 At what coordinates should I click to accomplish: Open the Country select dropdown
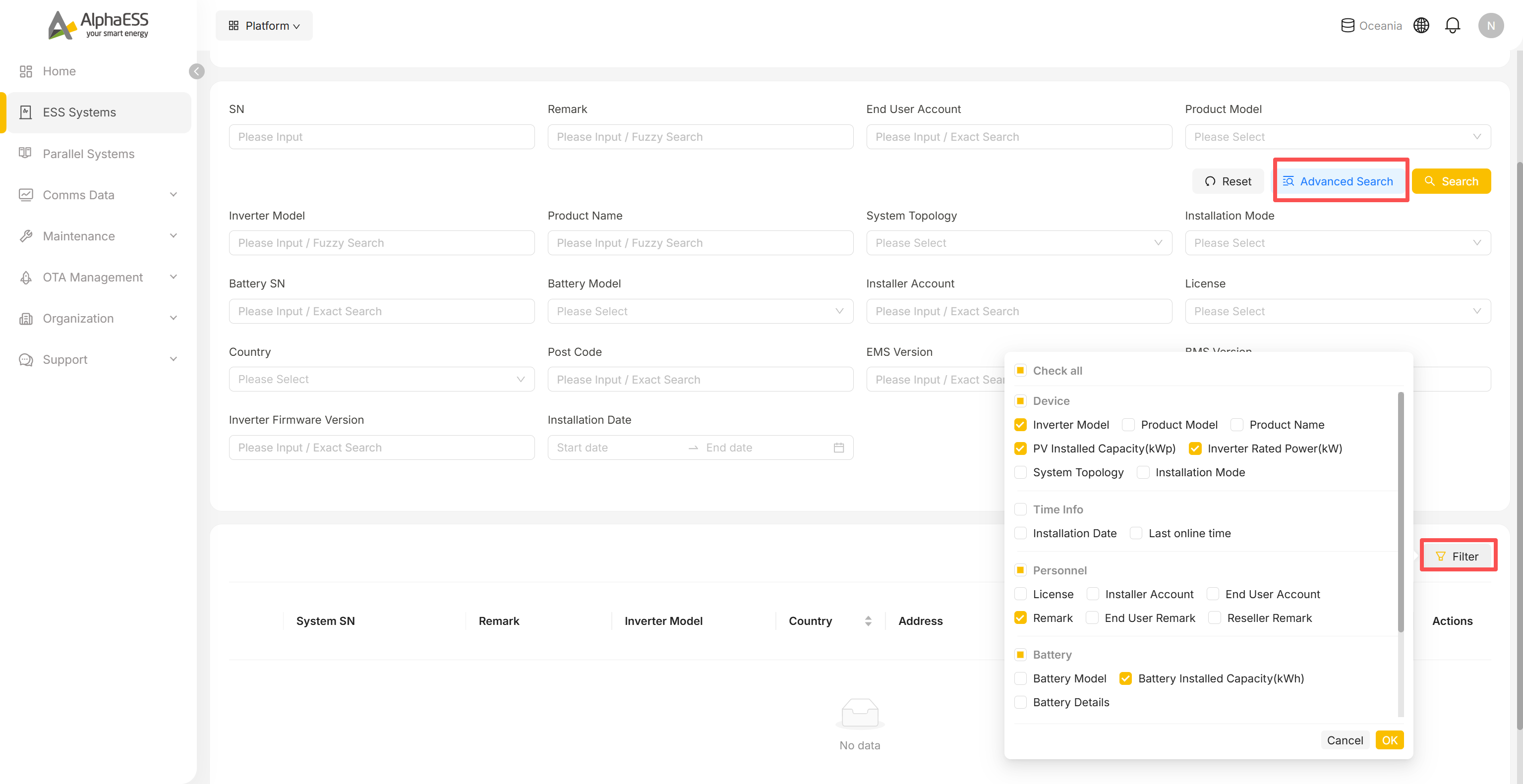click(381, 379)
